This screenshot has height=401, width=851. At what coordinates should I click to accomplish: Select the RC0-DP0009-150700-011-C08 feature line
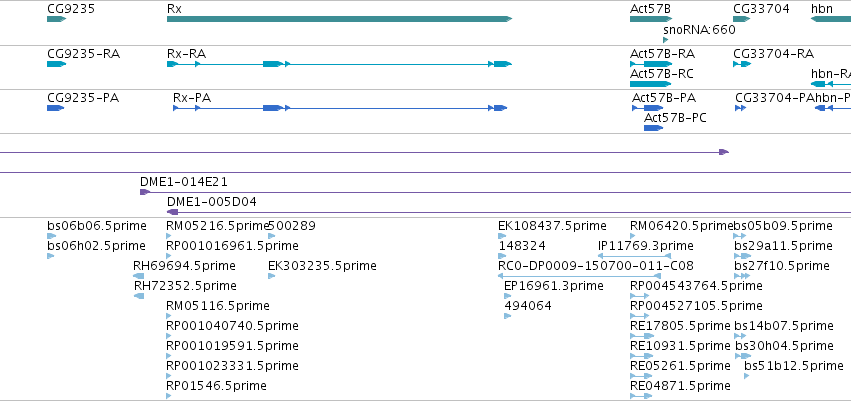tap(585, 276)
